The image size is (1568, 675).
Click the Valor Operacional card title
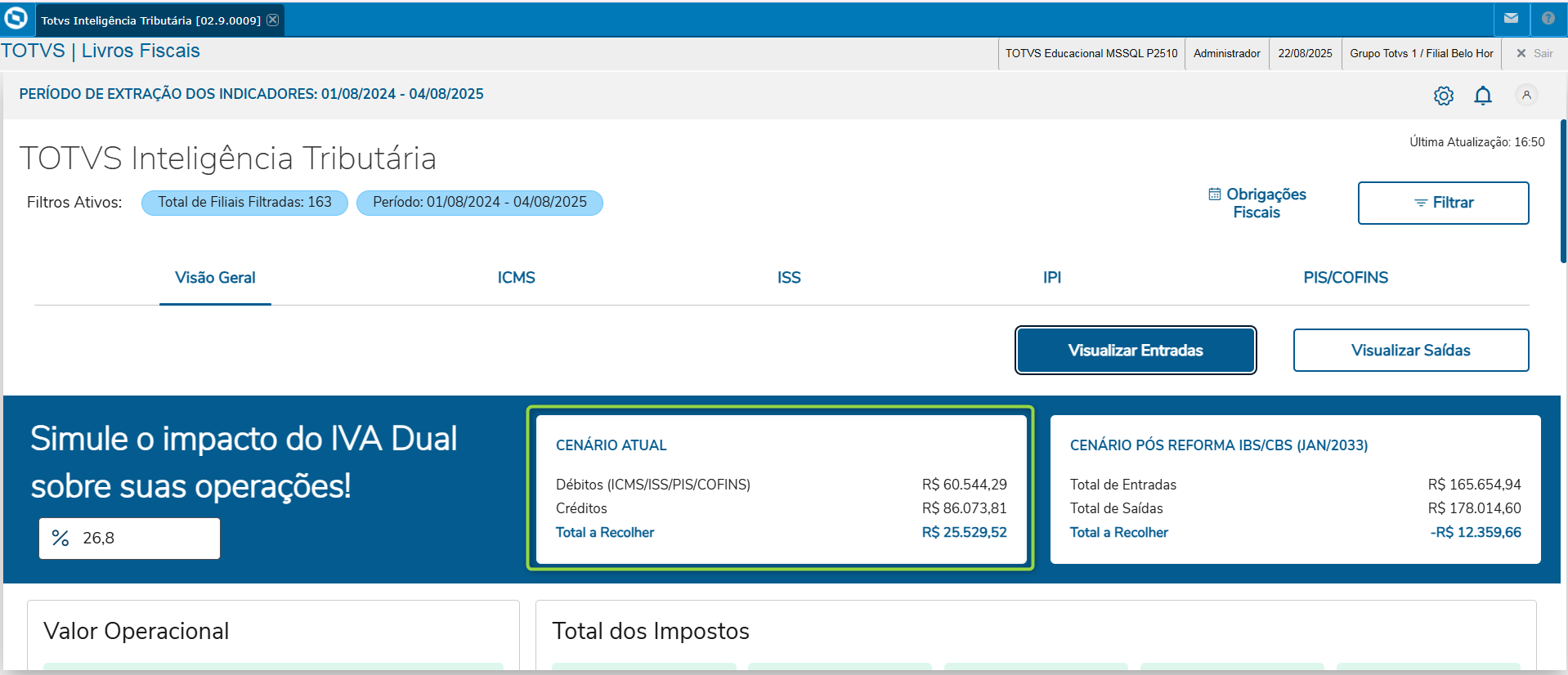click(137, 631)
